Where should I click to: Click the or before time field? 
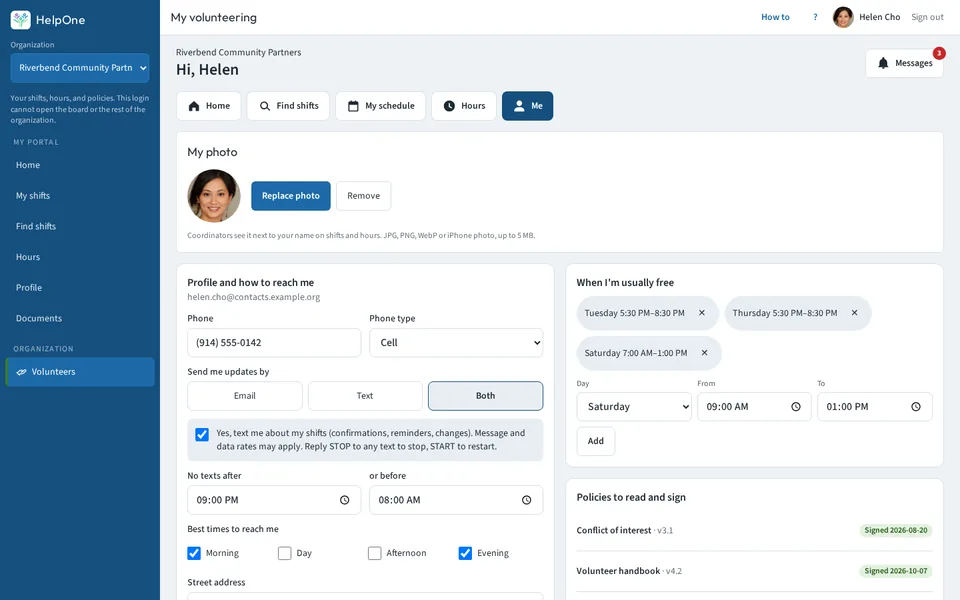click(x=456, y=500)
